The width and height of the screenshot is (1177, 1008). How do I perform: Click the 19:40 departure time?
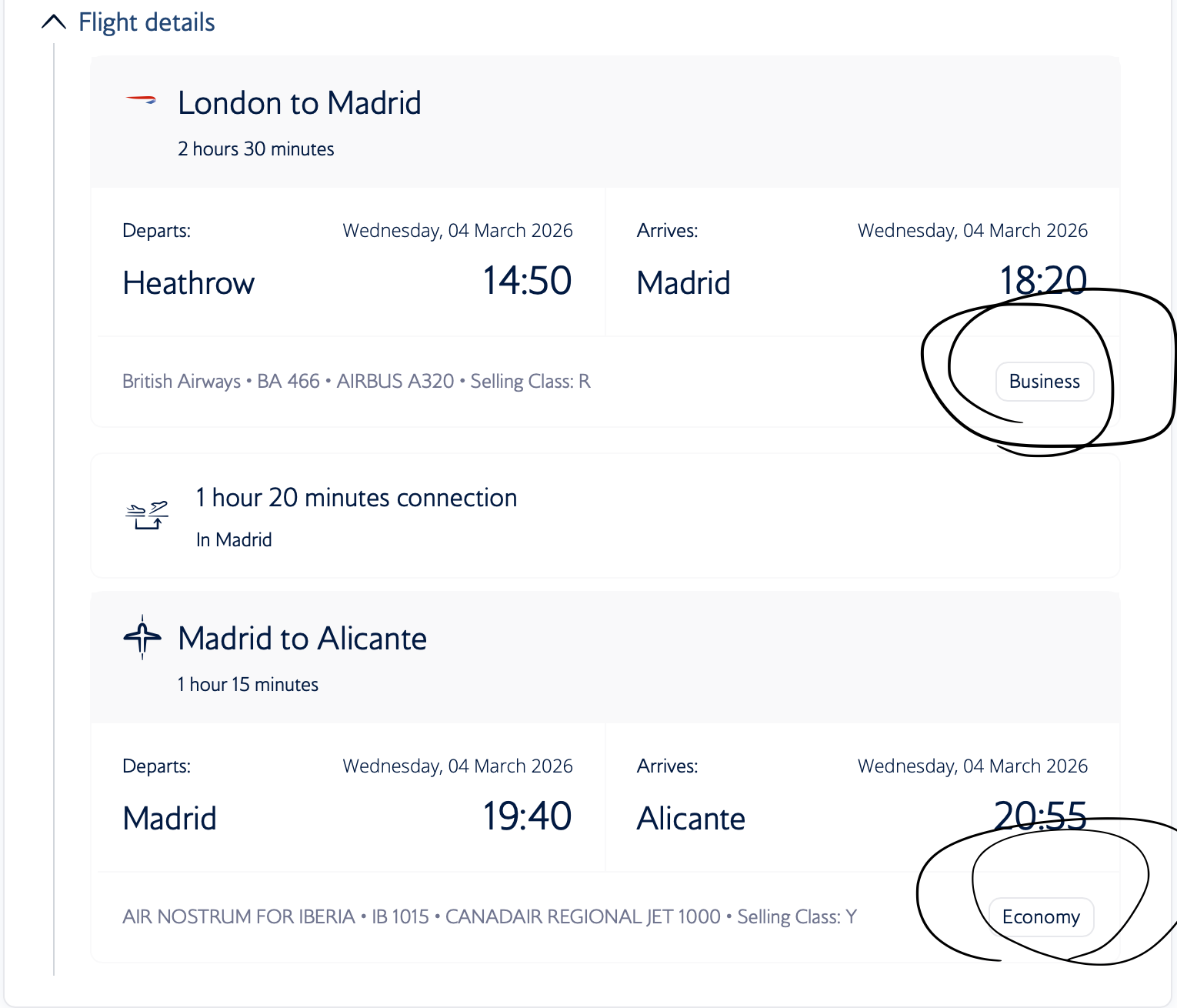[527, 816]
